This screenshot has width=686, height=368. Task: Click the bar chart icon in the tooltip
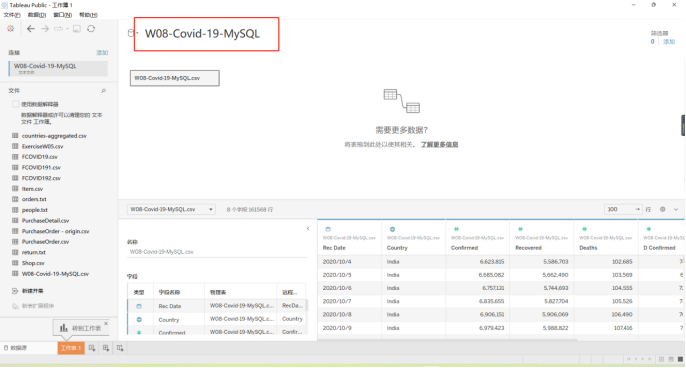coord(64,327)
